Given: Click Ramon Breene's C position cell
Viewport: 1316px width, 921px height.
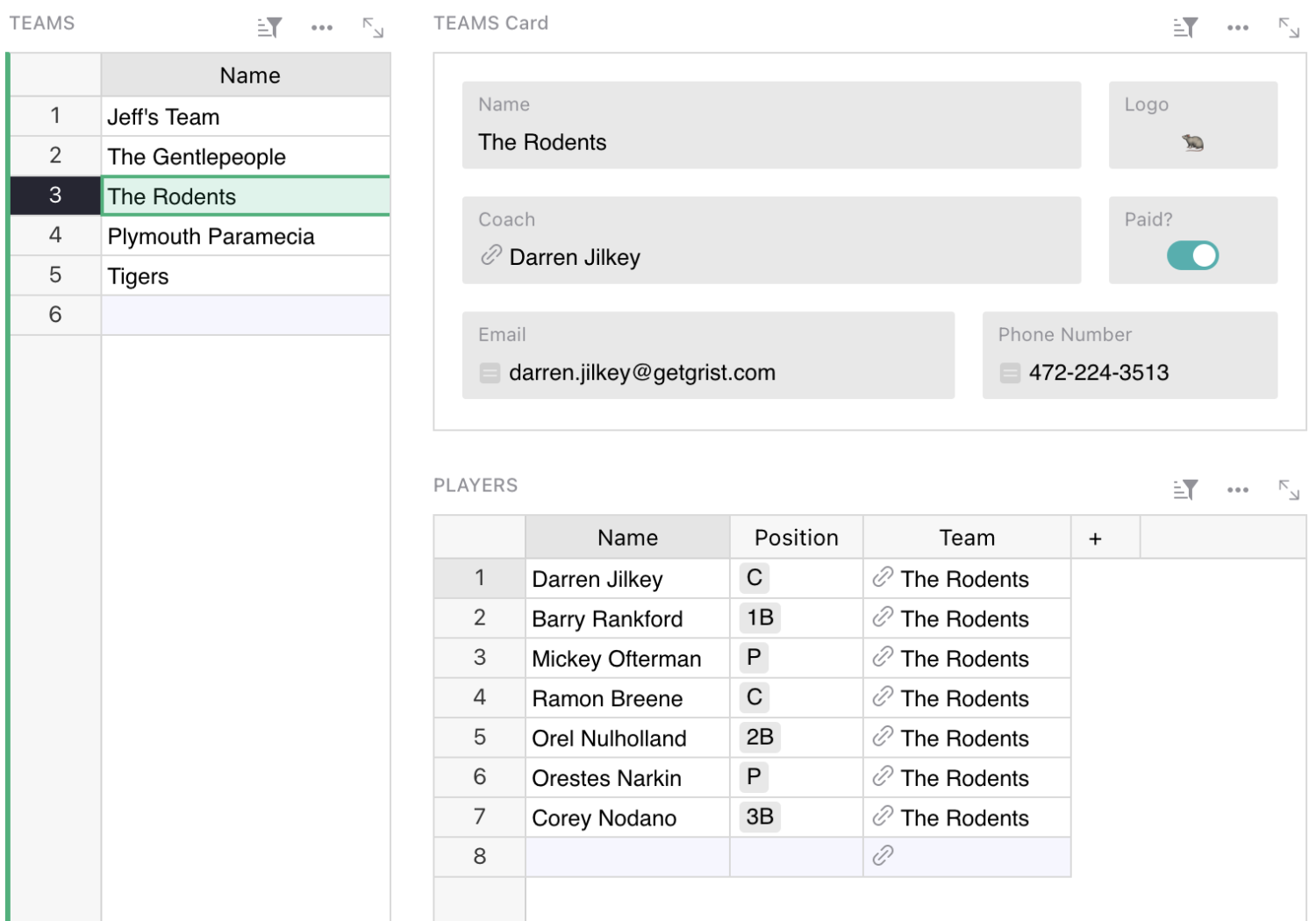Looking at the screenshot, I should 797,698.
